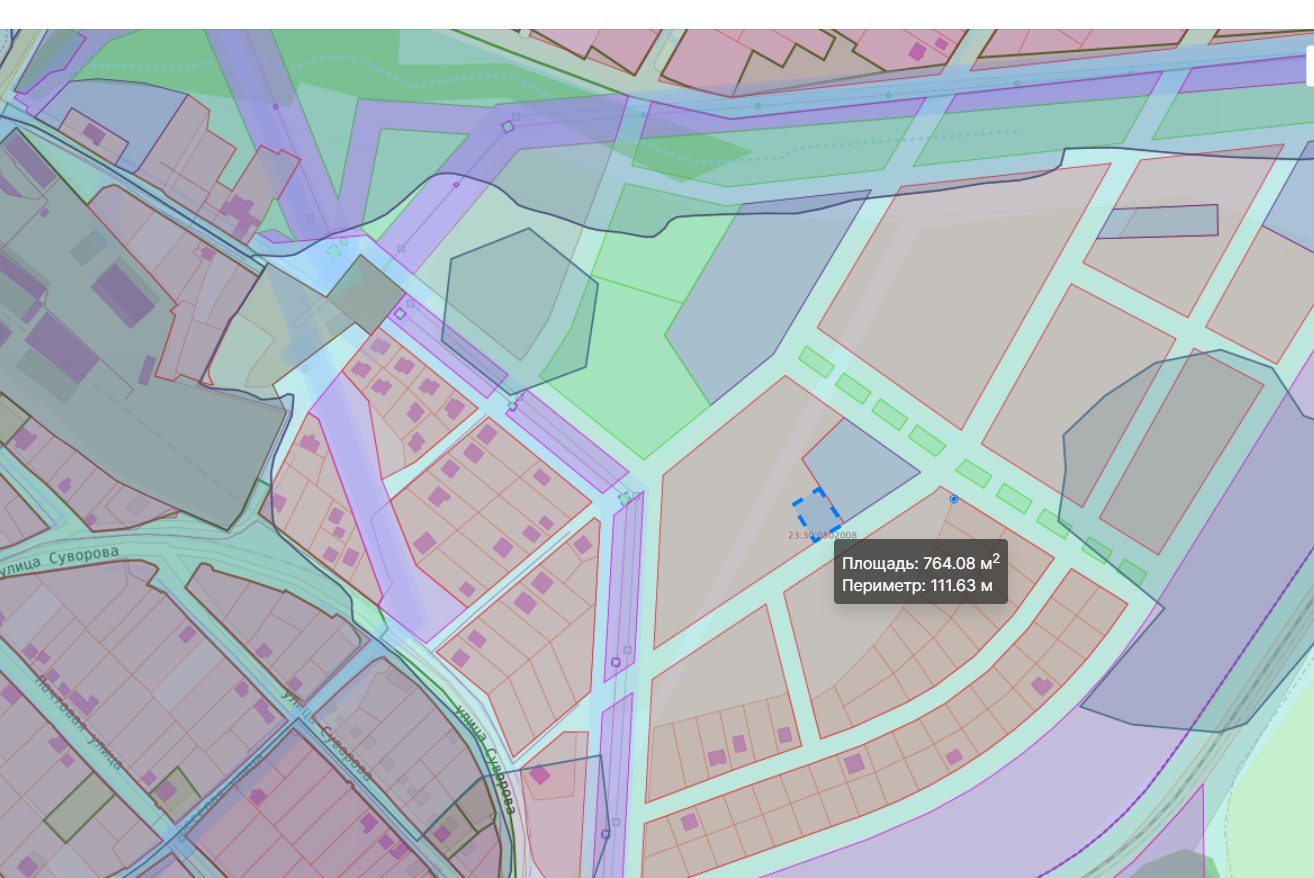
Task: Click the purple building in the far-right parcel row
Action: pyautogui.click(x=1042, y=686)
